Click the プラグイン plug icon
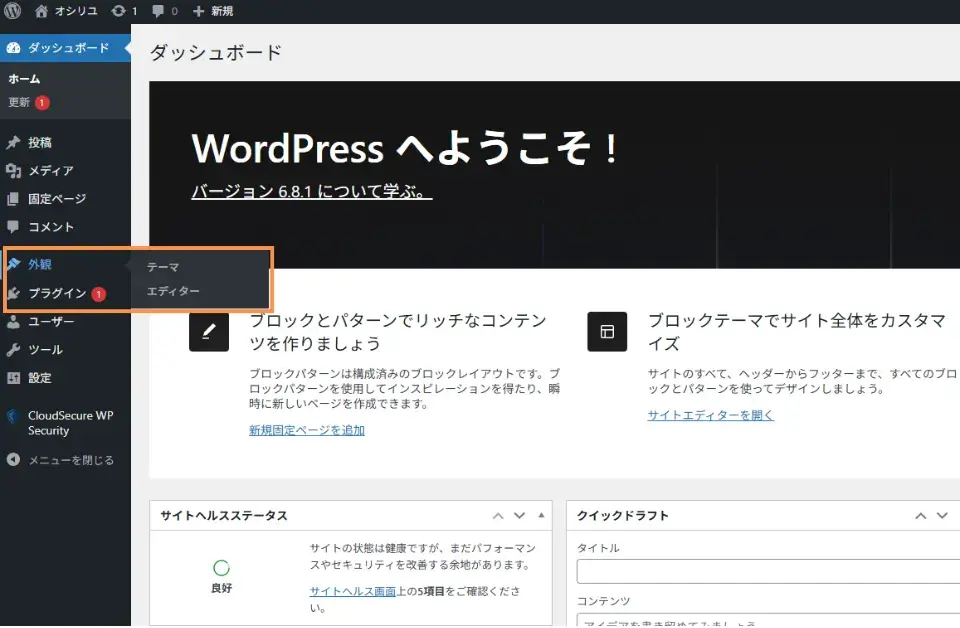The height and width of the screenshot is (628, 960). (x=13, y=293)
